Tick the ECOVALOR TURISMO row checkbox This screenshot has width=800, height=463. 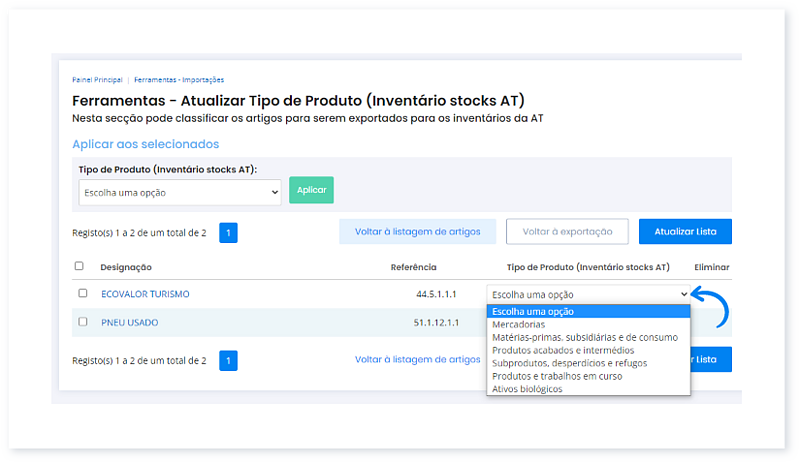[x=82, y=294]
